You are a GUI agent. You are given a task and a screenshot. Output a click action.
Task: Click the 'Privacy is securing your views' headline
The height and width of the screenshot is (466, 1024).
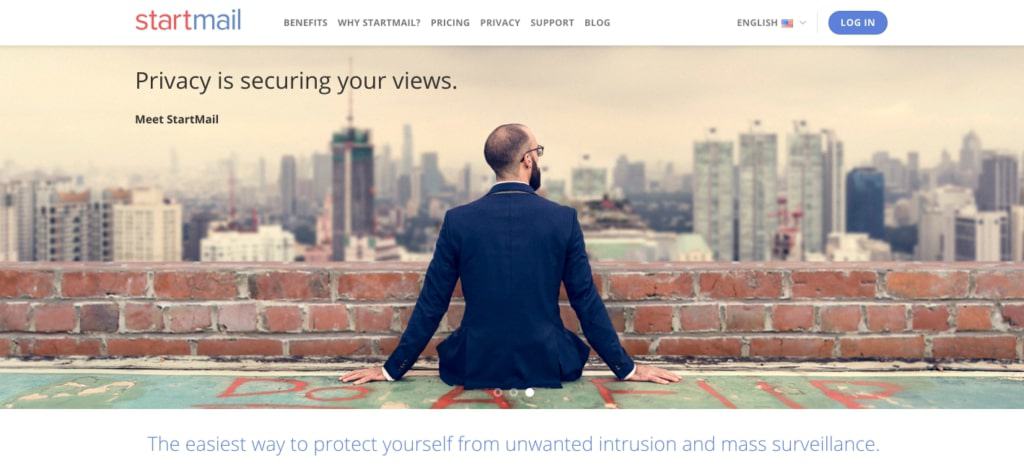coord(296,82)
